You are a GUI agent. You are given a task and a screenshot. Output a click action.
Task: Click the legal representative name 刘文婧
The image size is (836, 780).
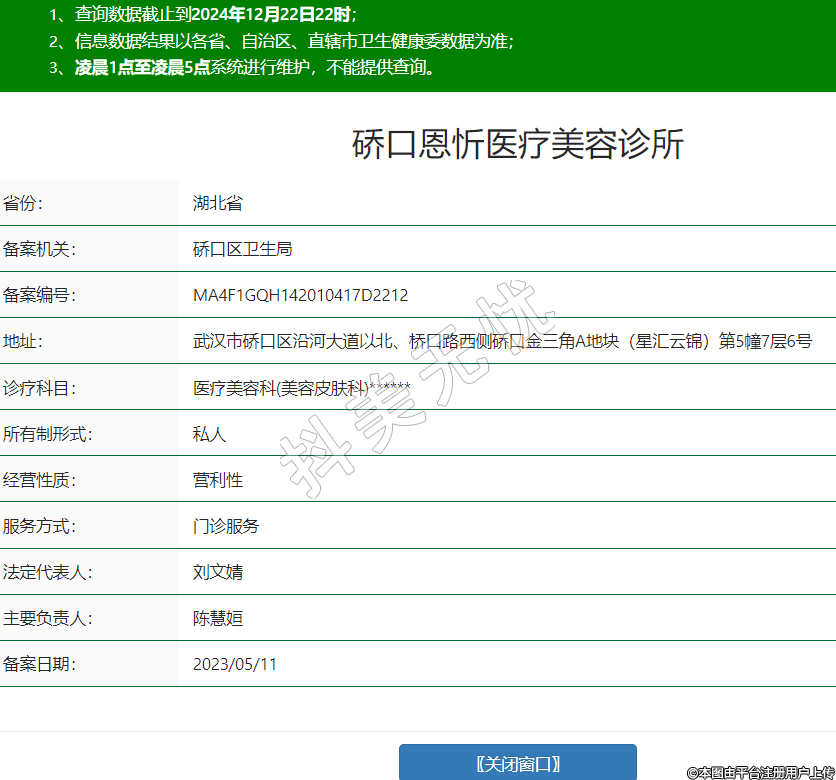[x=218, y=572]
